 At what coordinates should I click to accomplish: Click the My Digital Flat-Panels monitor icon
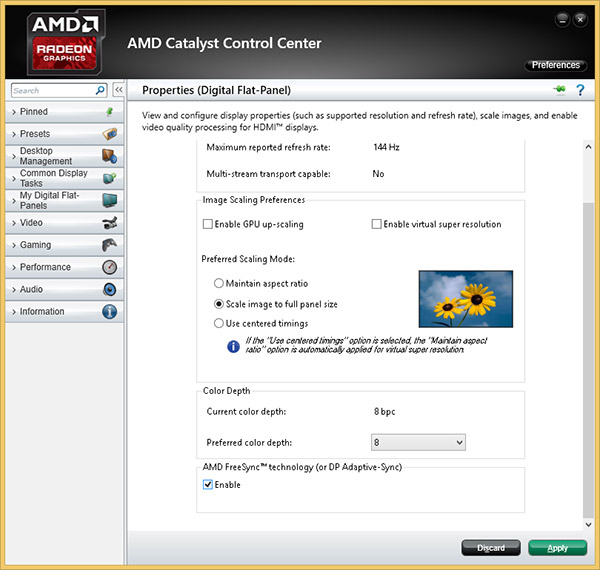pyautogui.click(x=110, y=200)
